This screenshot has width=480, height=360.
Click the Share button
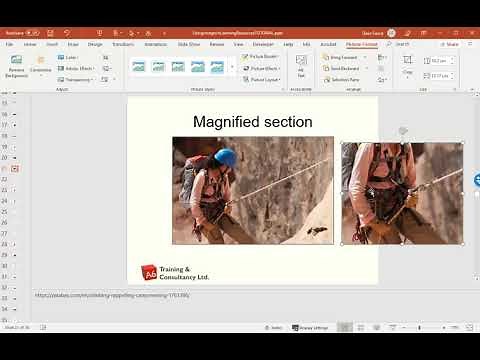point(450,44)
